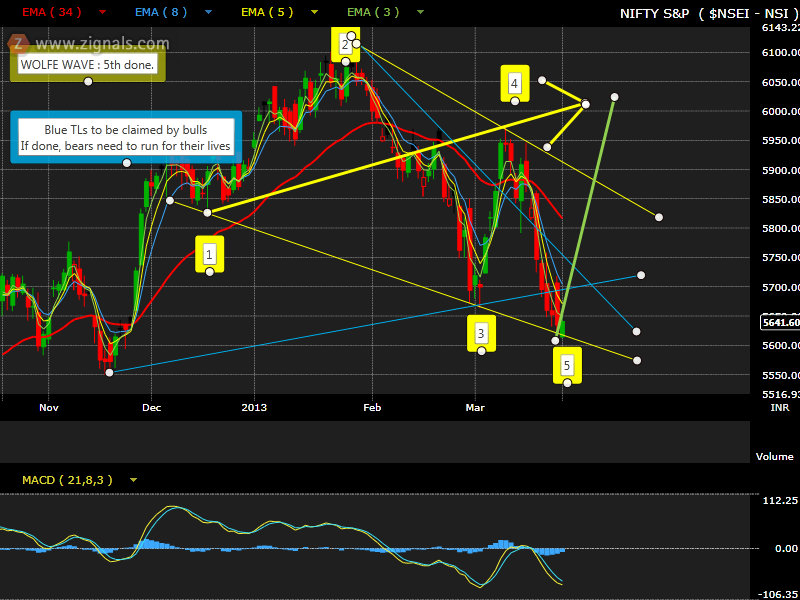Select the wave label 4 marker
The image size is (800, 600).
point(514,84)
